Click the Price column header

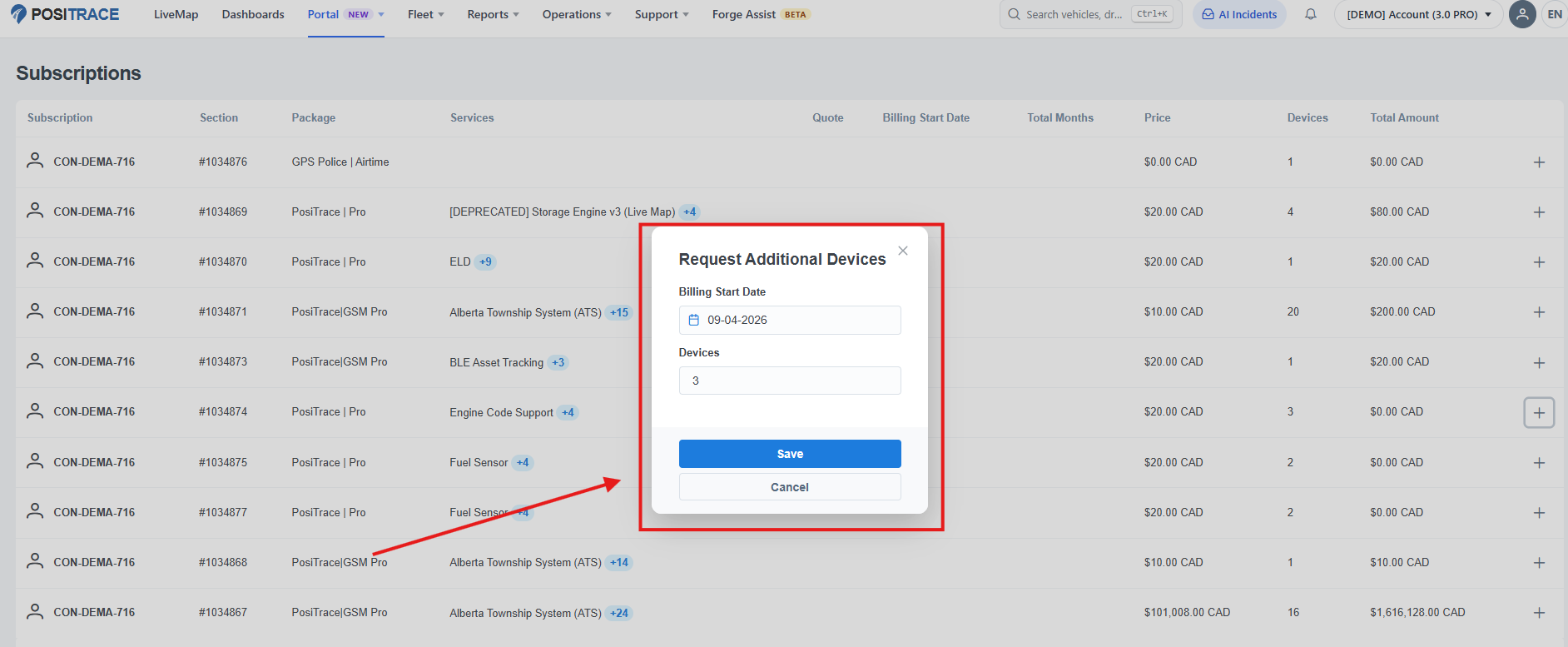[x=1157, y=118]
